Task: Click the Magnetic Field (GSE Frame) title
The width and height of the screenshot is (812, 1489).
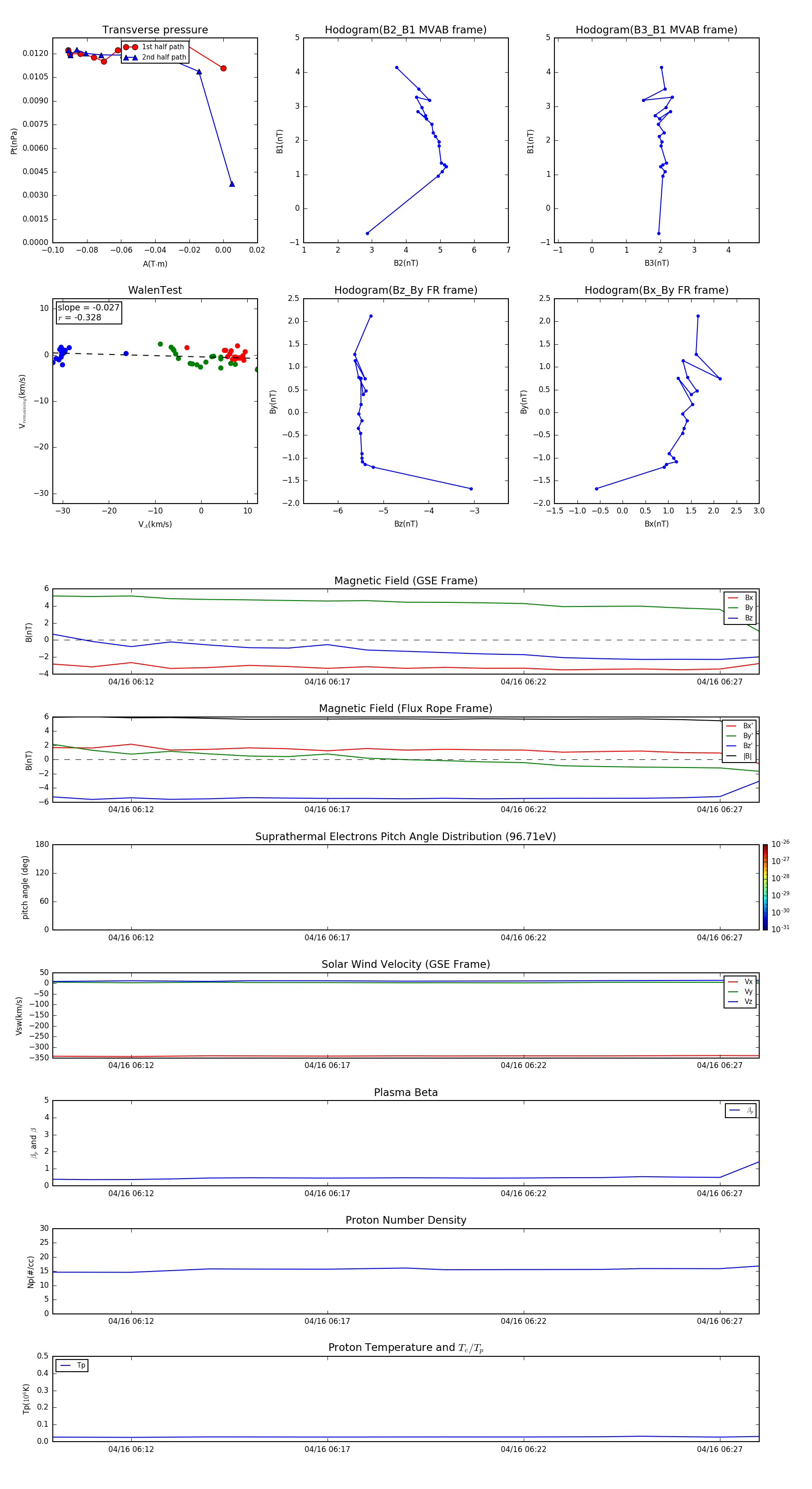Action: coord(406,580)
